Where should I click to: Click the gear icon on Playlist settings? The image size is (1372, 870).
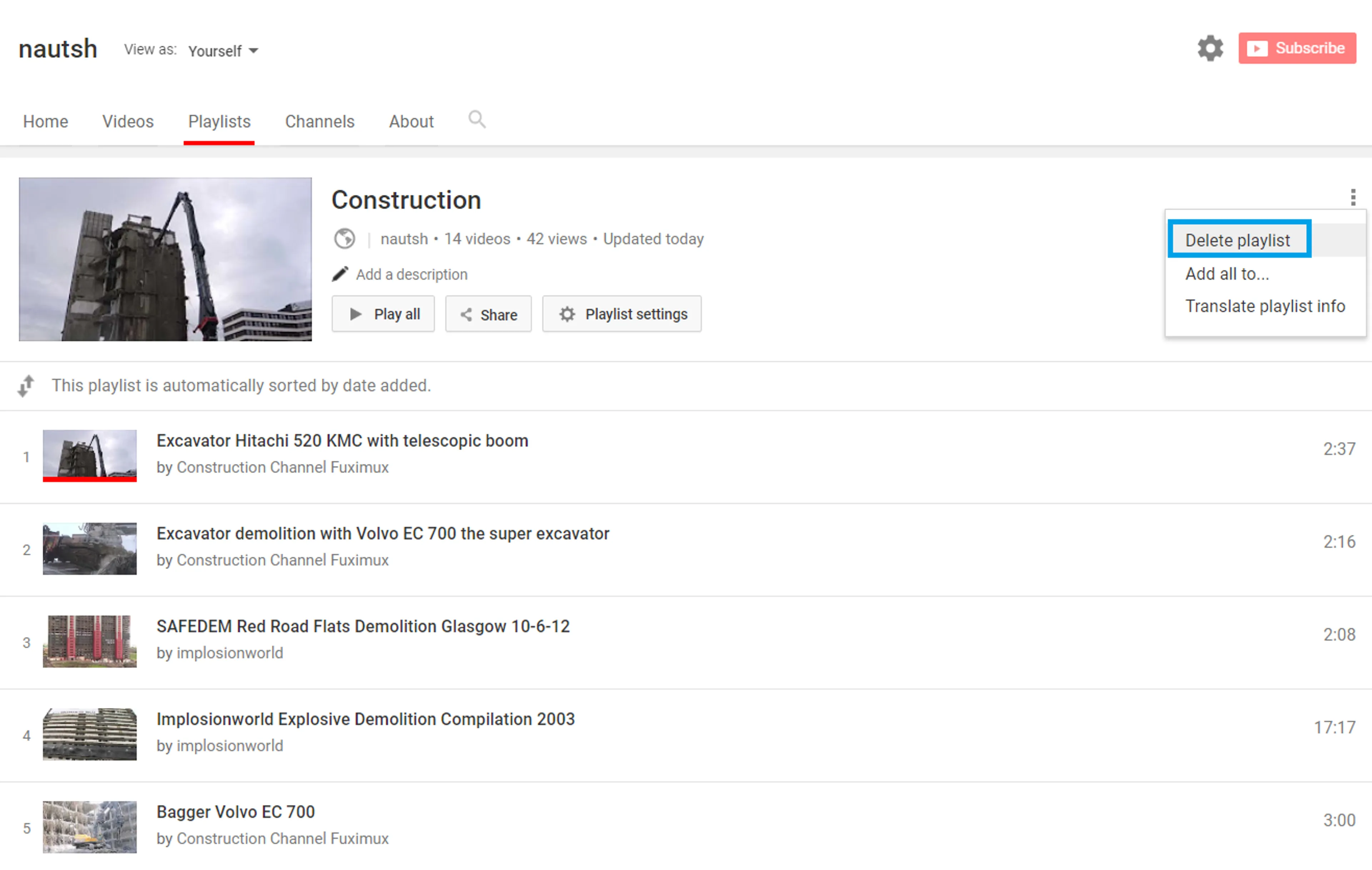point(567,314)
